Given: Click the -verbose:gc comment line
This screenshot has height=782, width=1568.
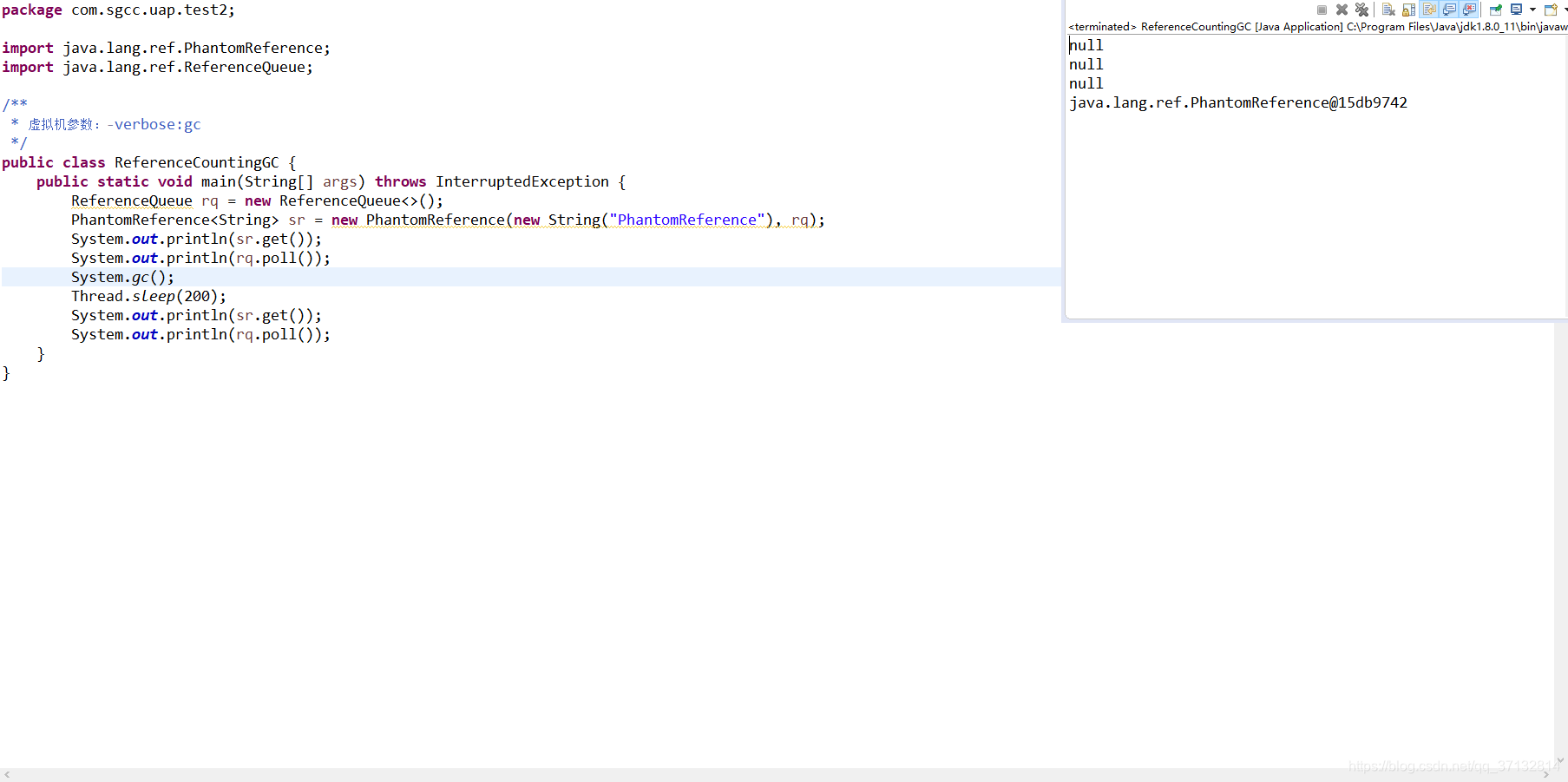Looking at the screenshot, I should 106,124.
